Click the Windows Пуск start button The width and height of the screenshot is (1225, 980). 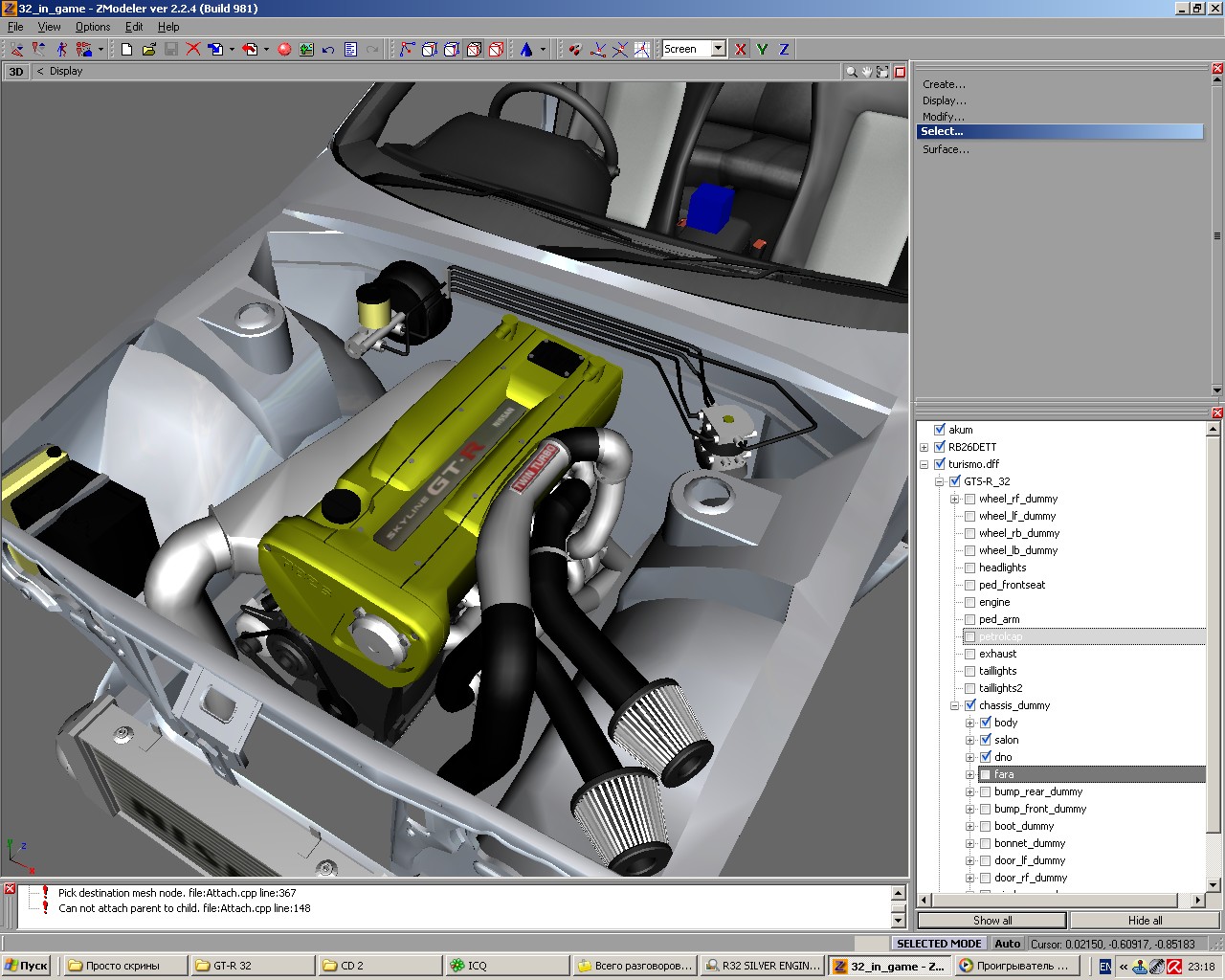coord(27,966)
